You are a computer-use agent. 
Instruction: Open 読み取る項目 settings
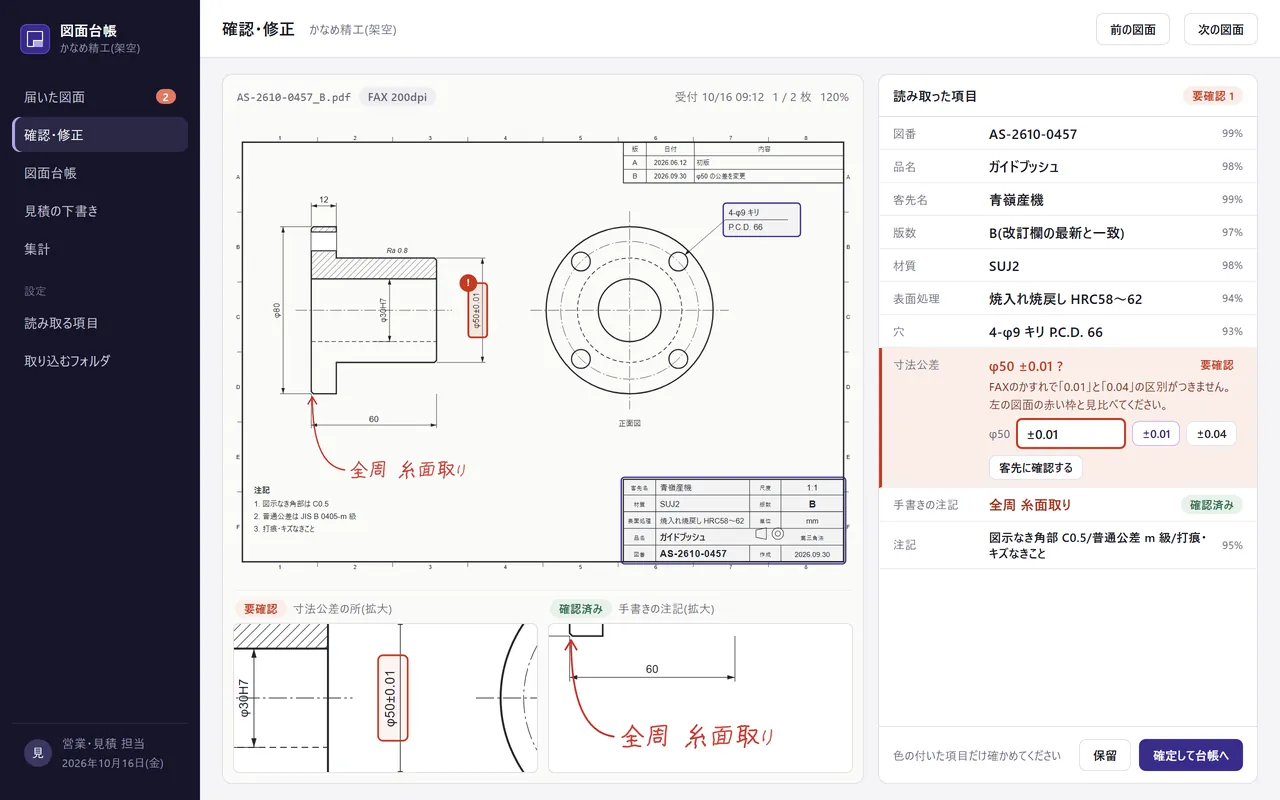click(x=100, y=323)
